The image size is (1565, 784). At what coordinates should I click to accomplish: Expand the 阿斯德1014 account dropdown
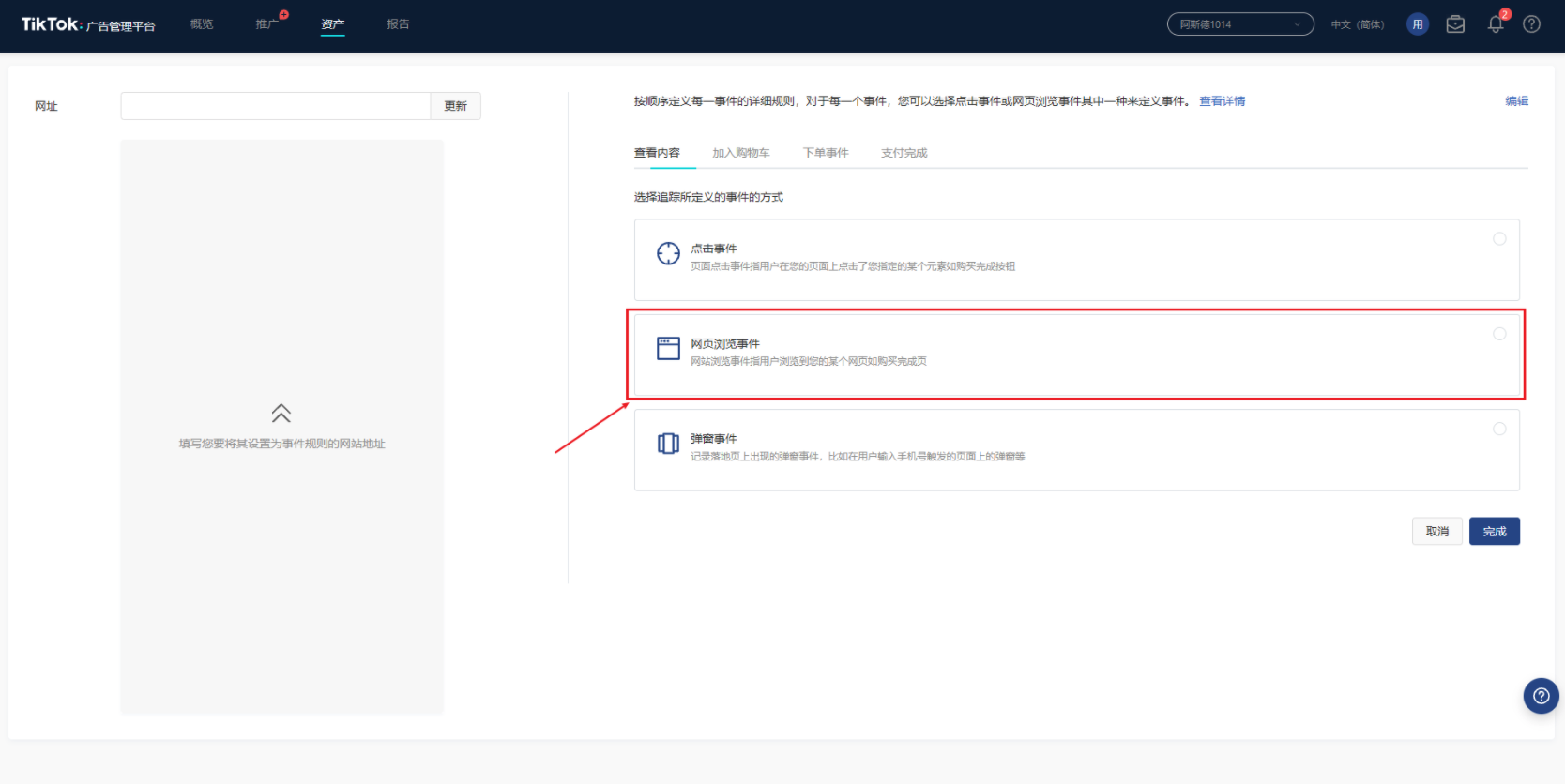(x=1239, y=24)
